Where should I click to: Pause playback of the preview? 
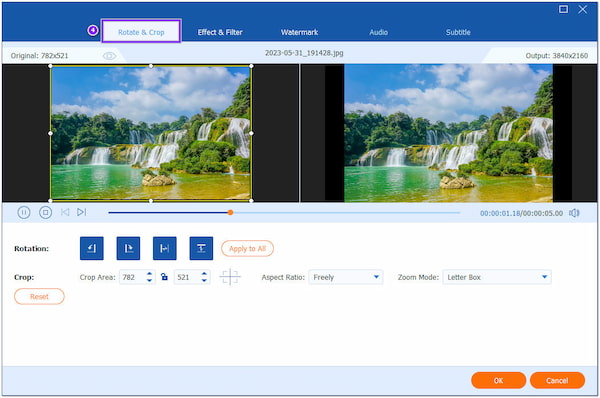pyautogui.click(x=24, y=212)
